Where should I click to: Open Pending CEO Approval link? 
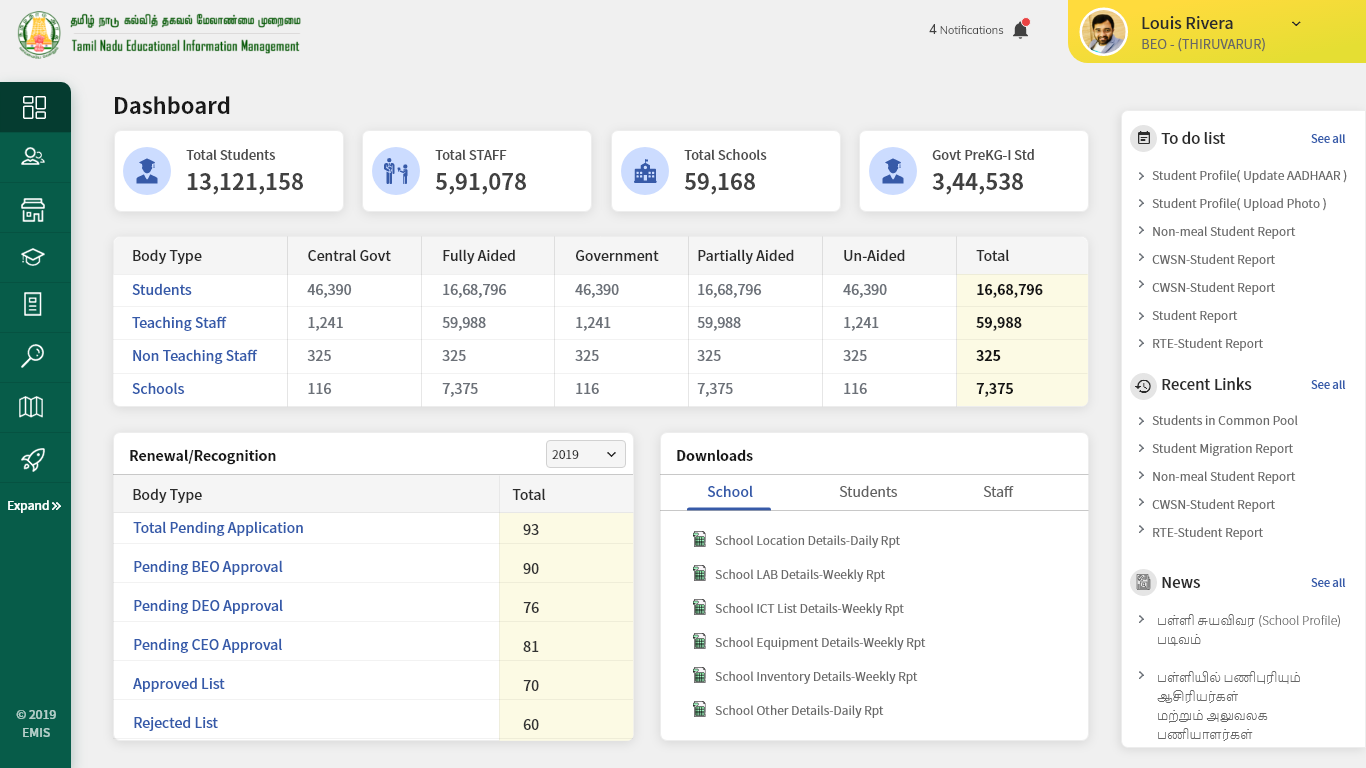click(x=208, y=645)
